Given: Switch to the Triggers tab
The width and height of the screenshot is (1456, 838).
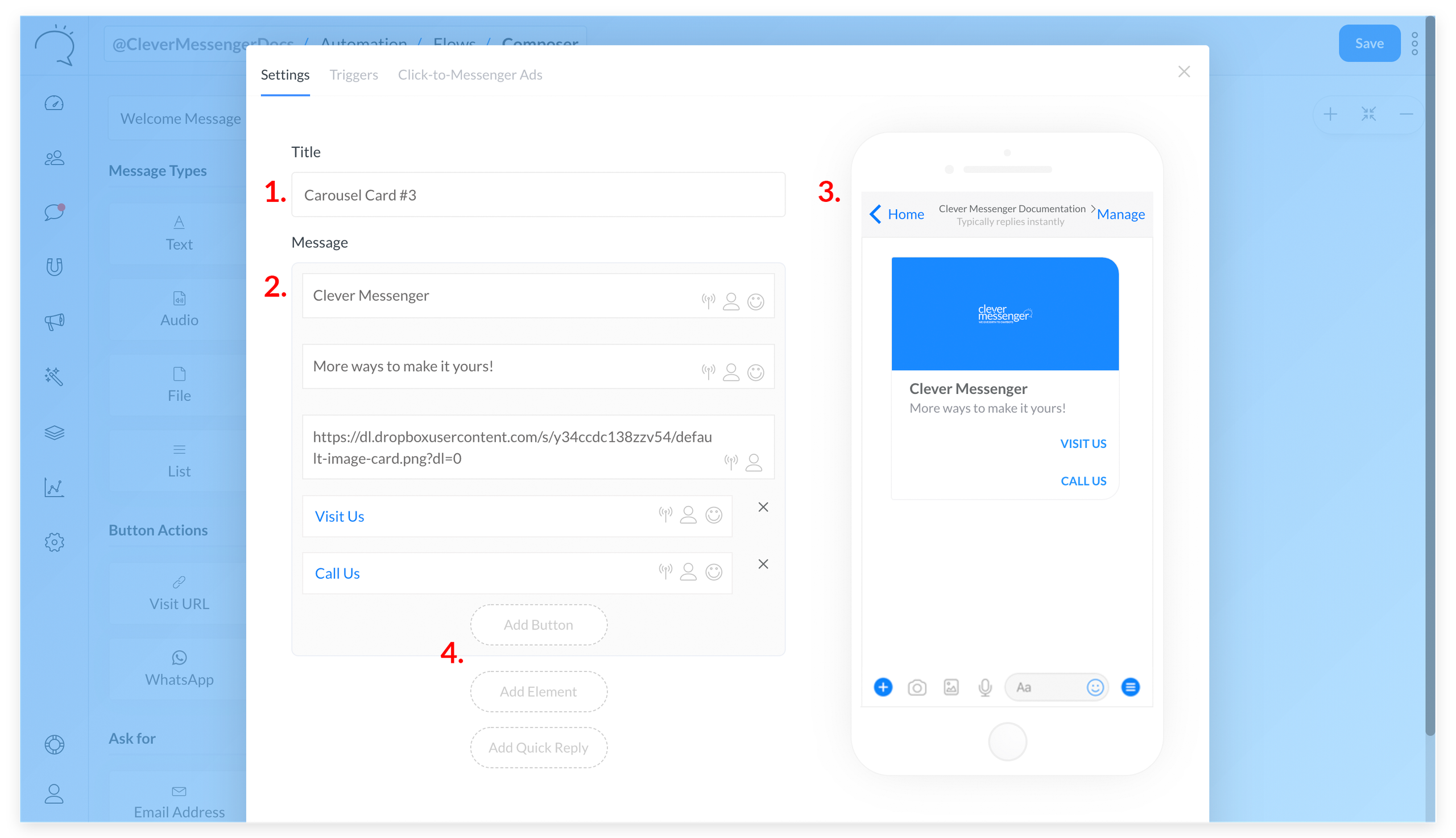Looking at the screenshot, I should point(354,75).
